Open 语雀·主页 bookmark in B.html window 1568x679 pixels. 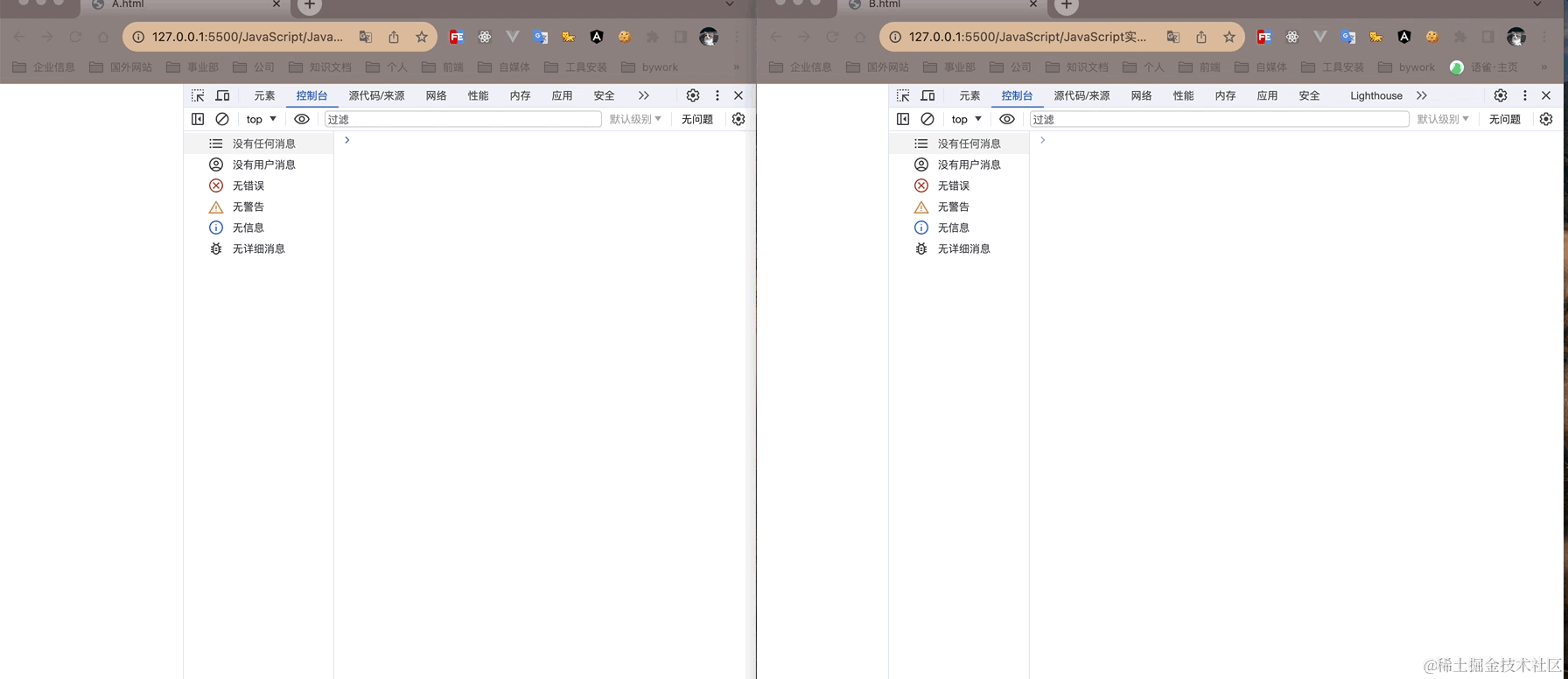coord(1484,67)
